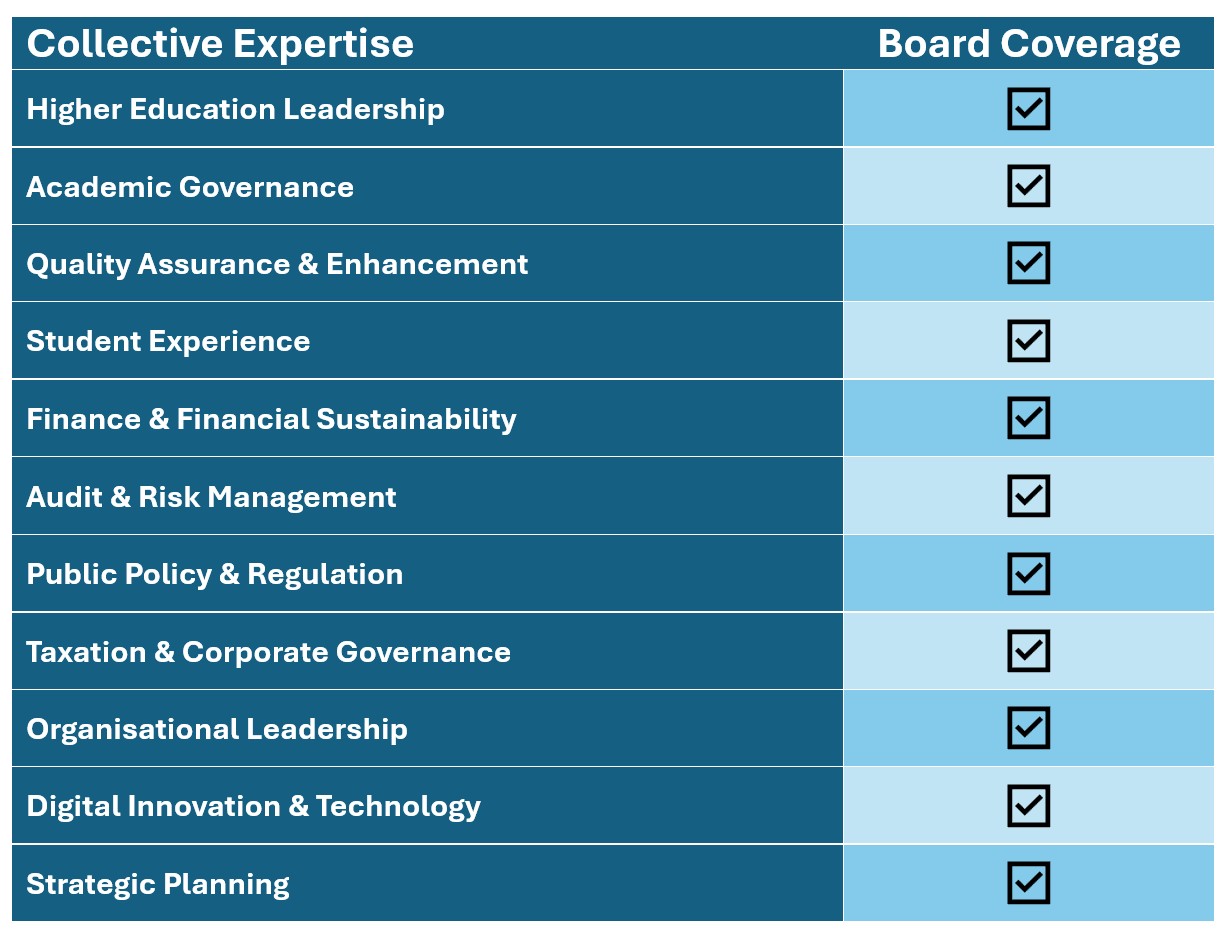Toggle Public Policy & Regulation checkbox
Image resolution: width=1220 pixels, height=932 pixels.
pos(1028,573)
